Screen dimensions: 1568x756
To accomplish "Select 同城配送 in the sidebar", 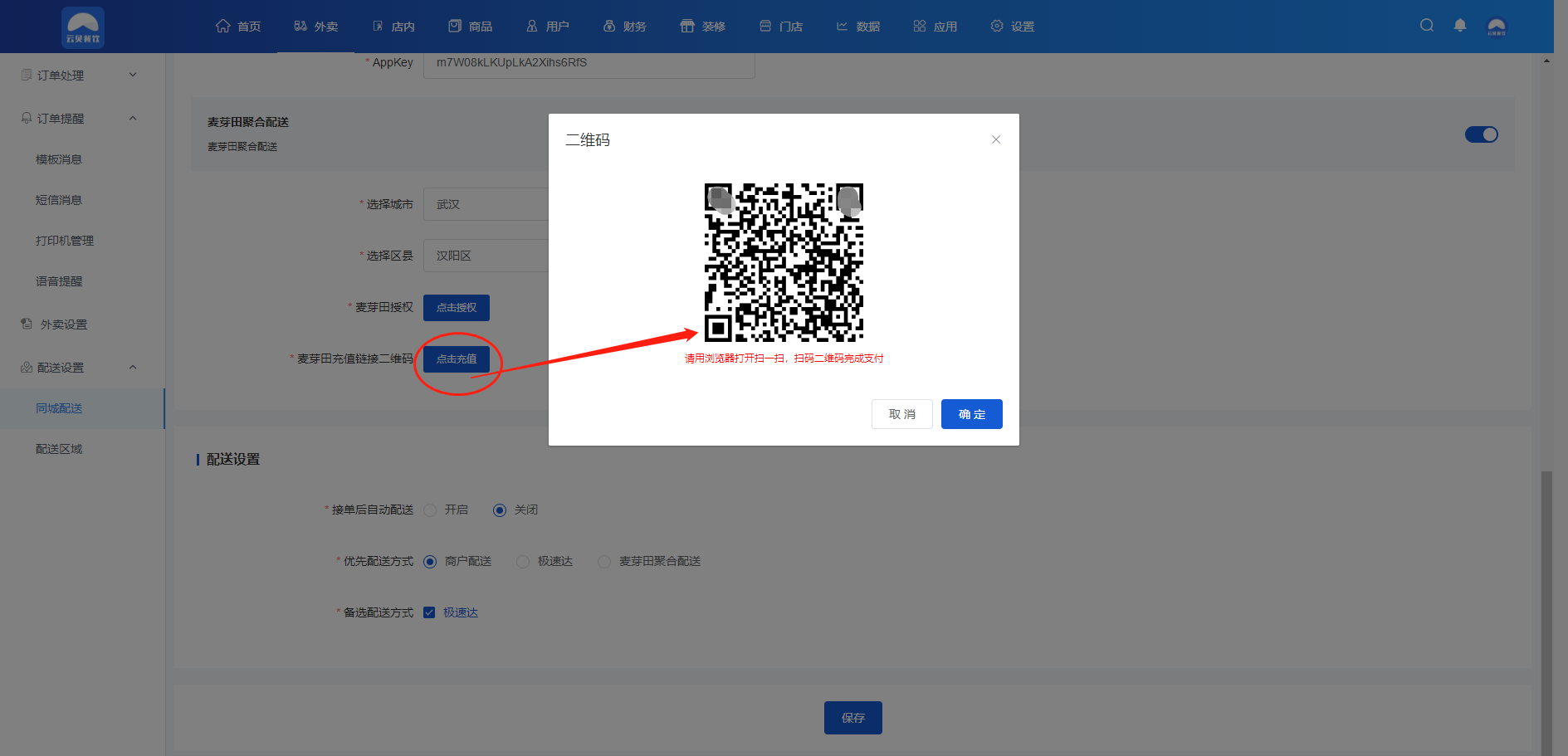I will (x=82, y=408).
